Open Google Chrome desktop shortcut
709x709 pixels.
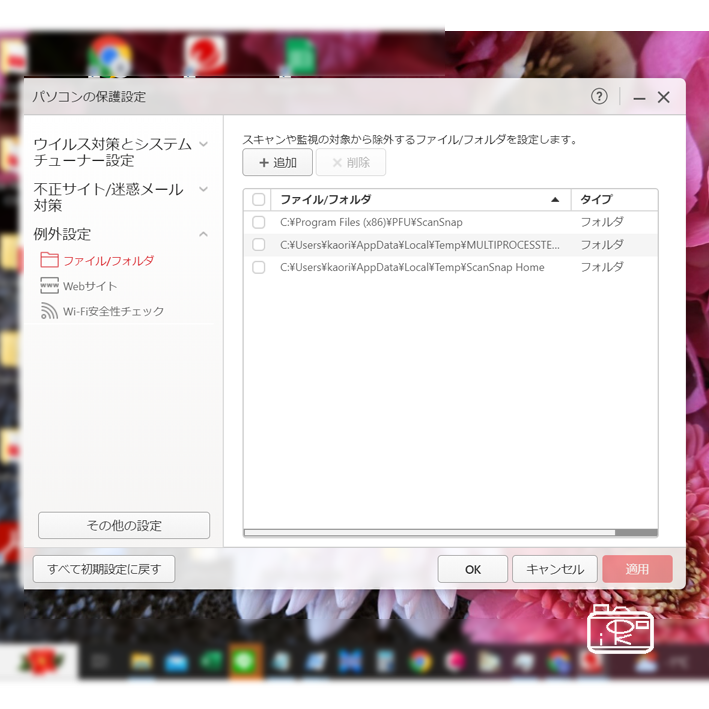pos(109,54)
